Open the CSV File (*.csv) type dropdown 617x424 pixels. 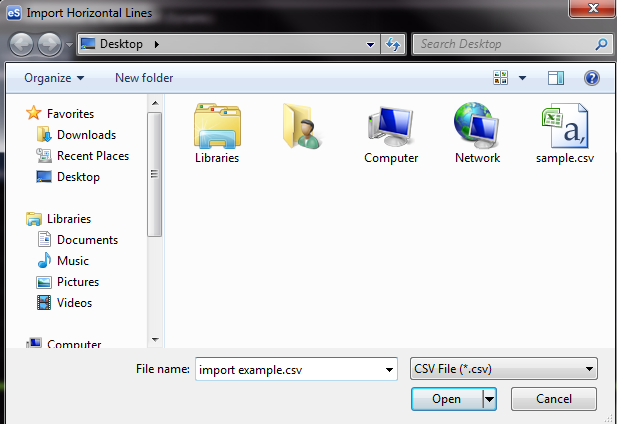pyautogui.click(x=504, y=369)
